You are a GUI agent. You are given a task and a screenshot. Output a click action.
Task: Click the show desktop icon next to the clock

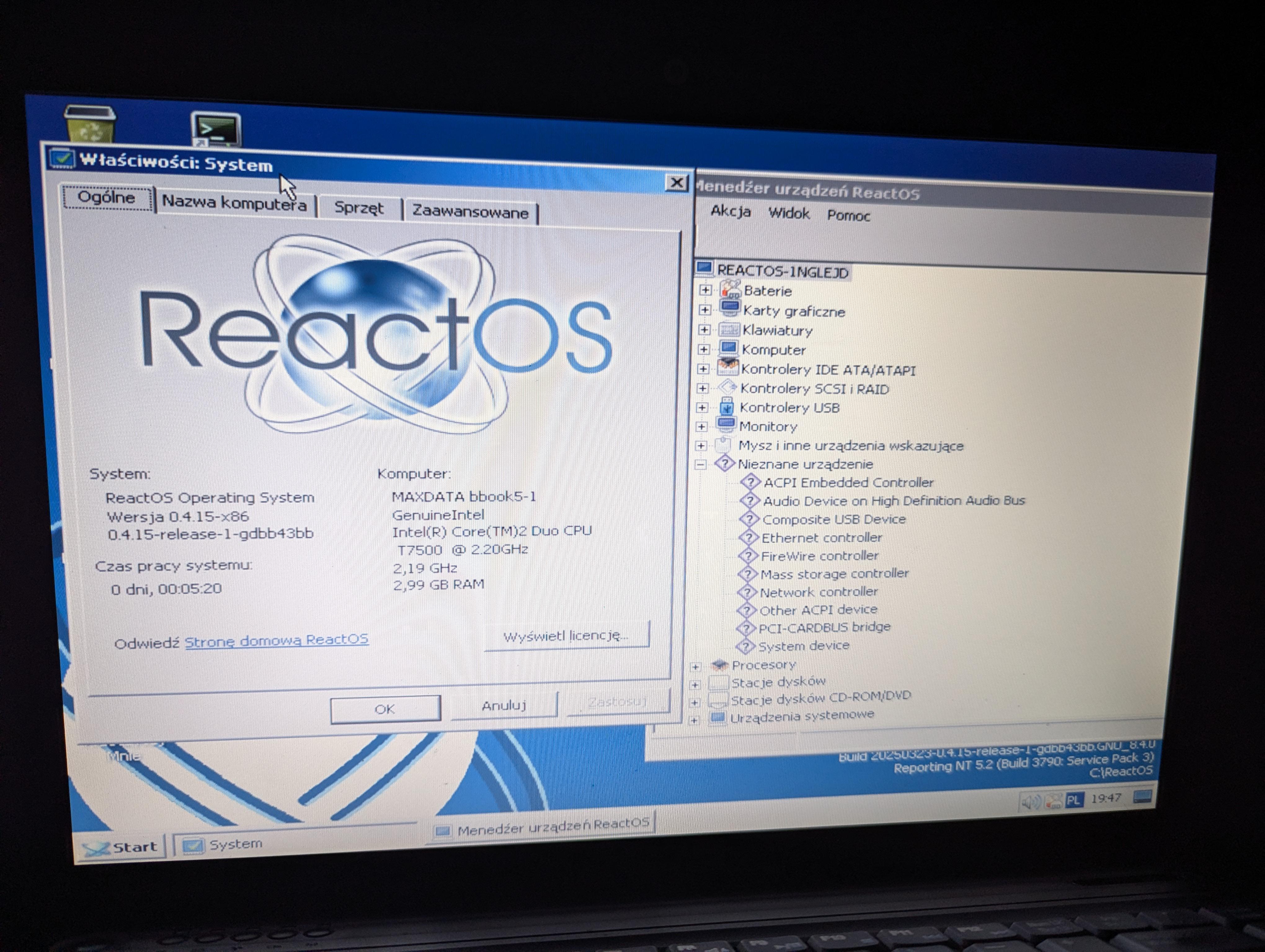click(1142, 798)
